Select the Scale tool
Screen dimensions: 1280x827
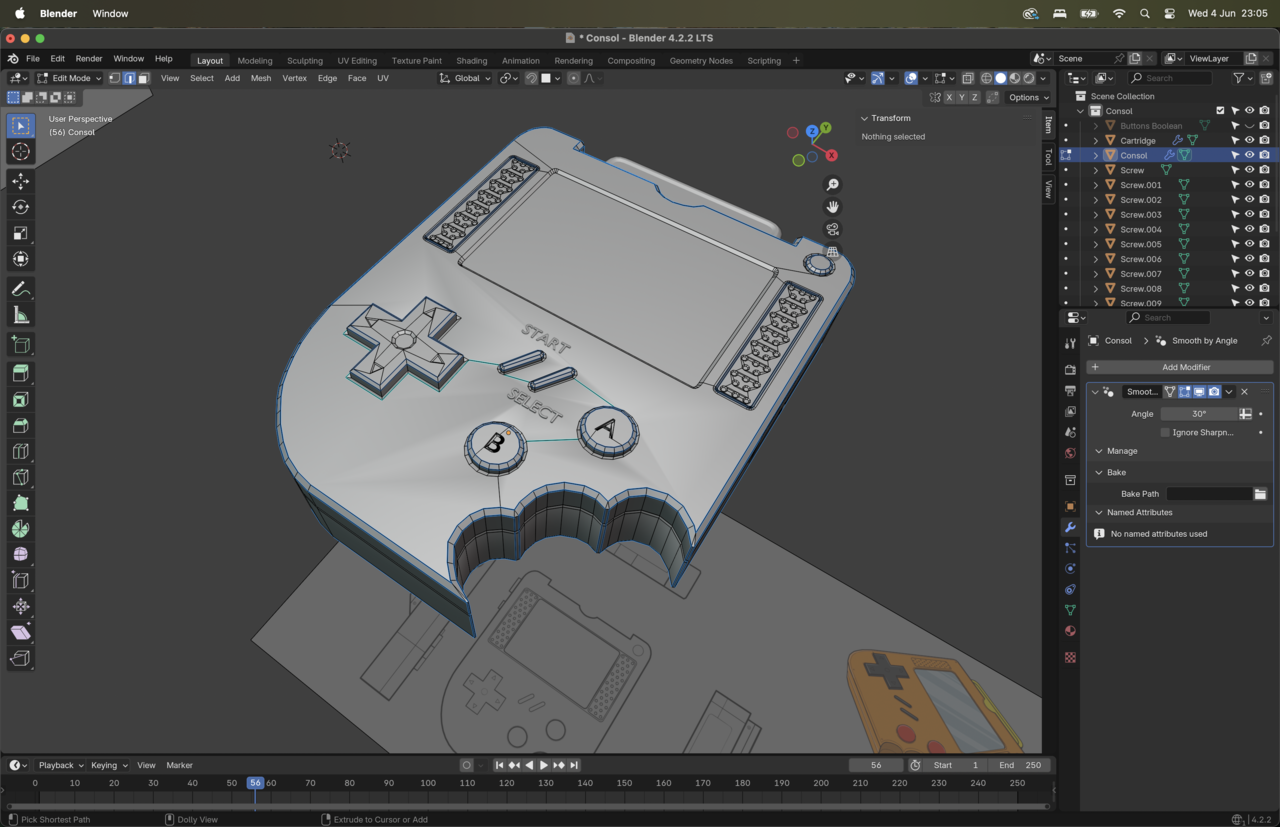(20, 233)
